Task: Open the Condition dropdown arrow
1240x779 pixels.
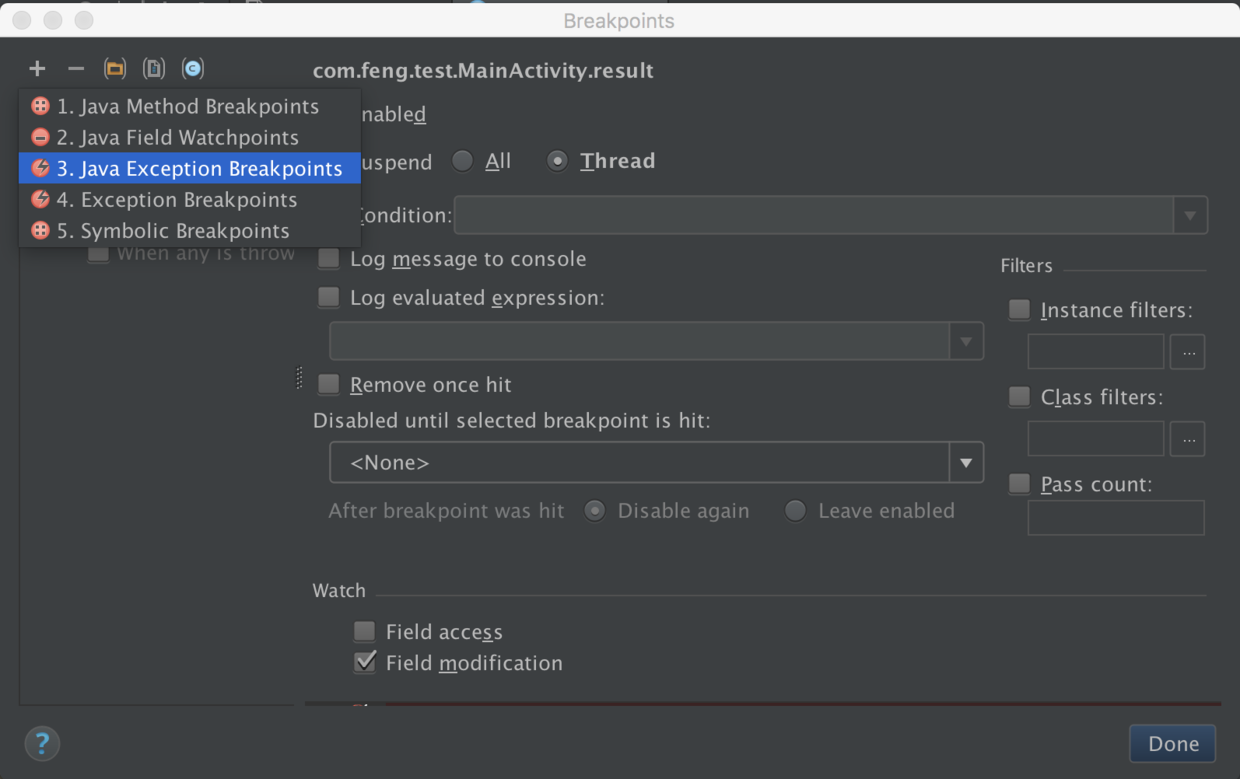Action: 1191,215
